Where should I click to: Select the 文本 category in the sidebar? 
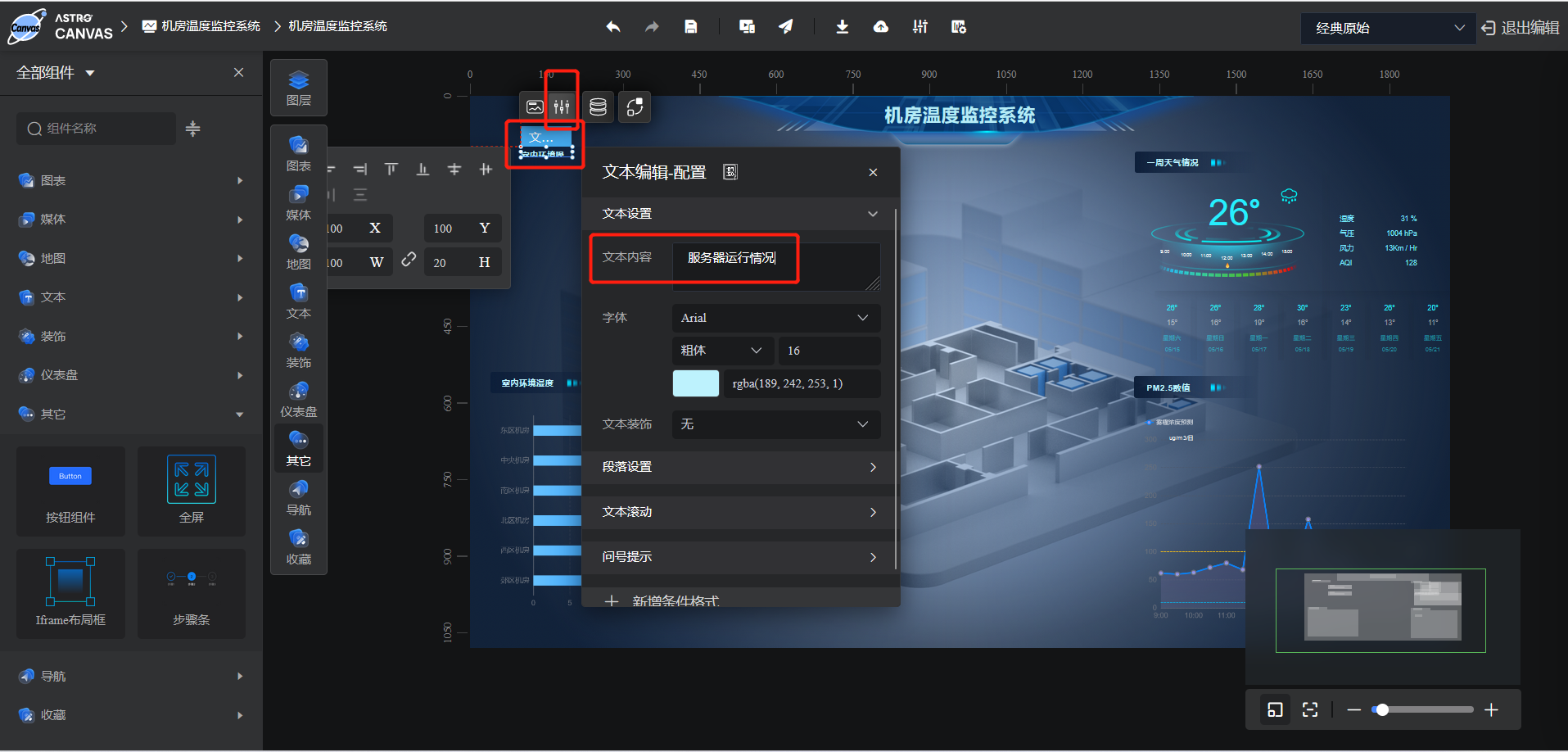click(x=53, y=297)
